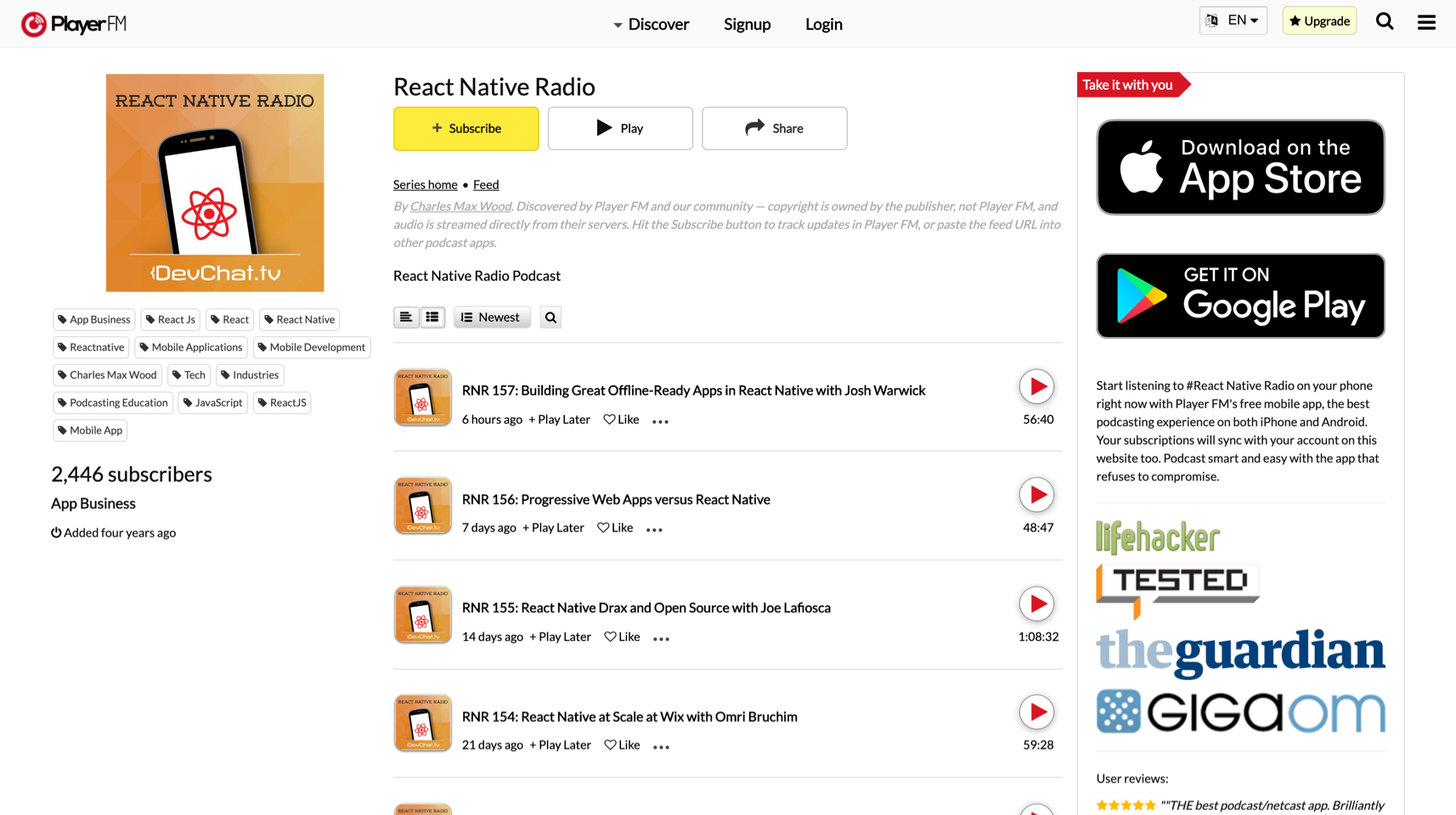Select the Mobile Applications tag
The image size is (1456, 815).
(x=191, y=347)
